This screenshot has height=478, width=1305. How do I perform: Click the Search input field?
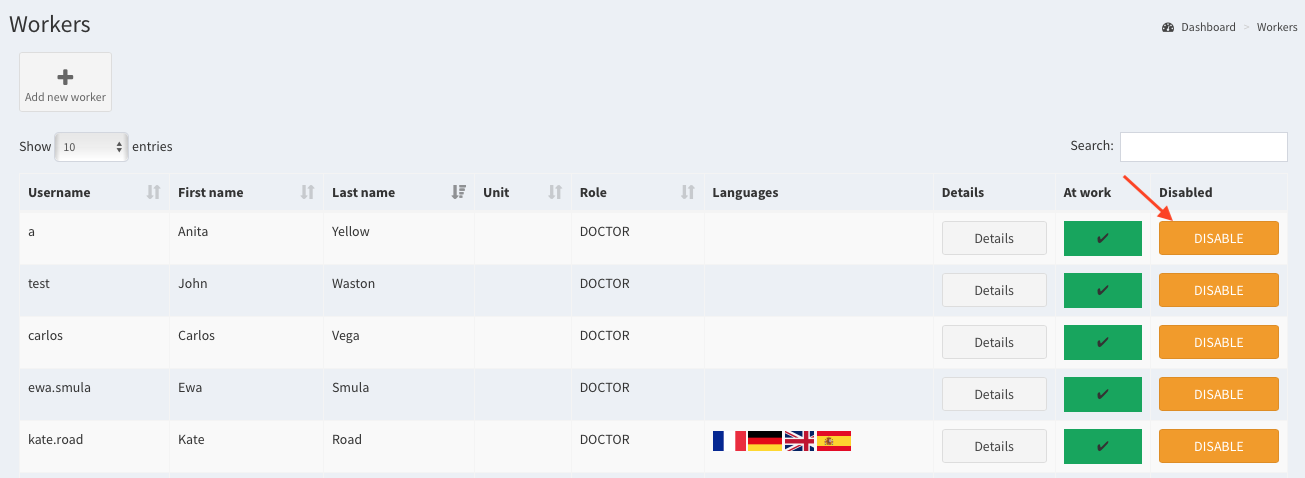(1203, 146)
